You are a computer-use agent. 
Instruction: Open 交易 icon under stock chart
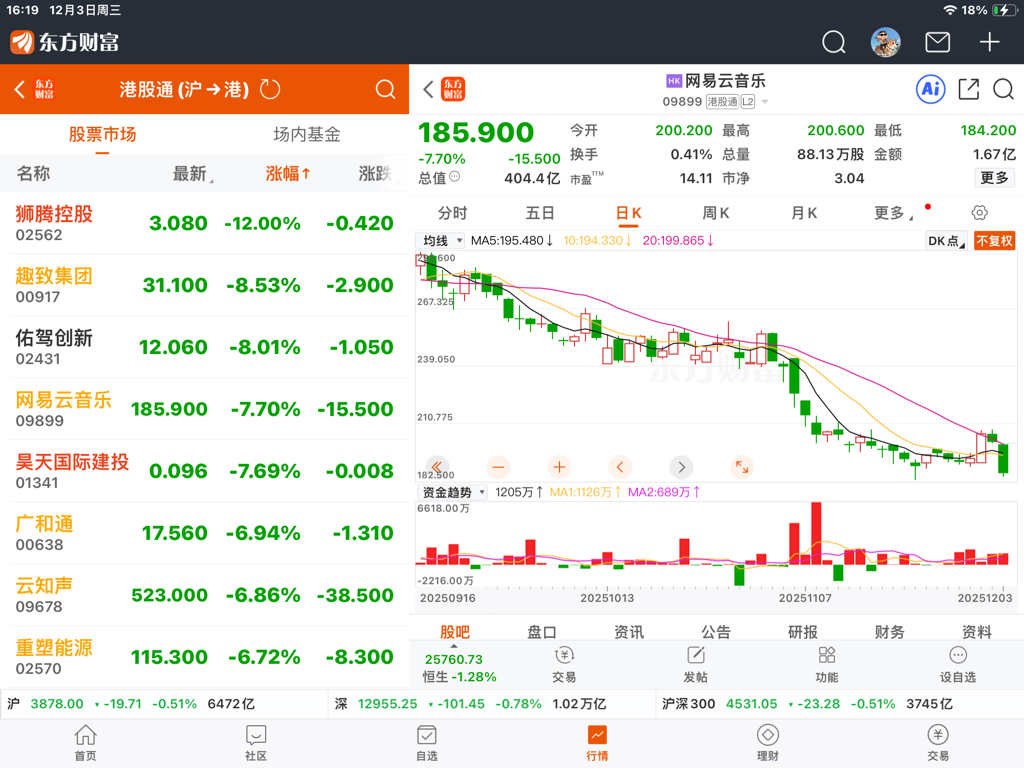click(564, 665)
